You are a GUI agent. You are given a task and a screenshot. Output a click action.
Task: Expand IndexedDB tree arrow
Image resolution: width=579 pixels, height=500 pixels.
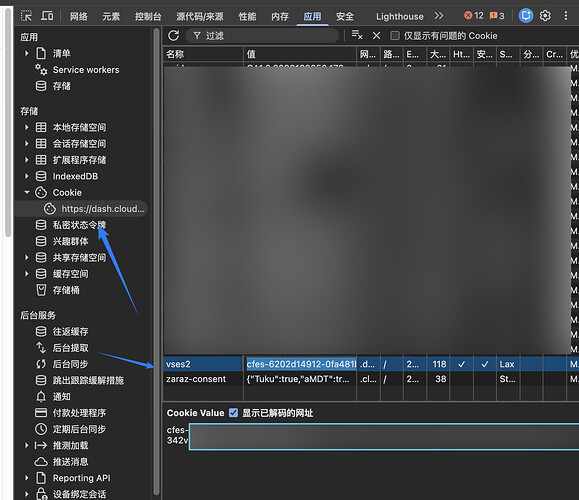point(27,176)
